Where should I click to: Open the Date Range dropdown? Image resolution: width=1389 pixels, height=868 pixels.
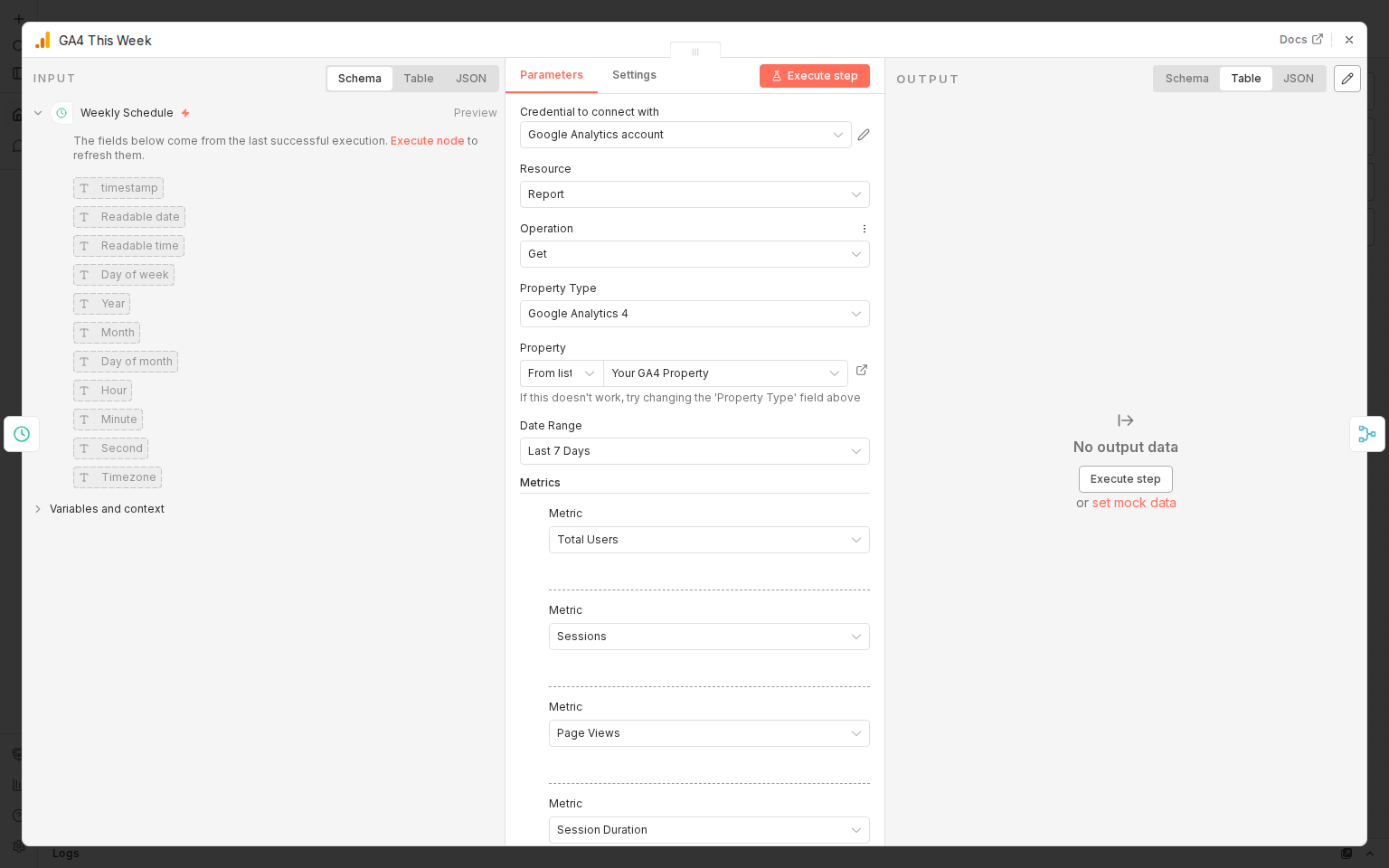(x=694, y=451)
